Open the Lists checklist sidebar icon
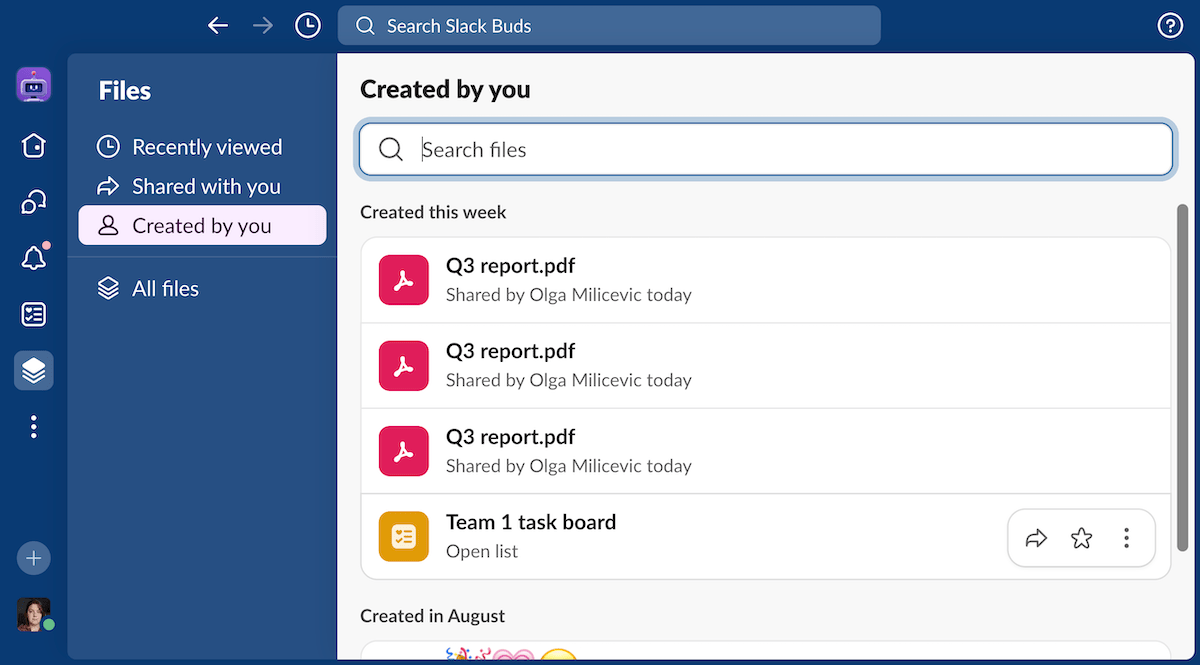Screen dimensions: 1200x665 coord(34,315)
